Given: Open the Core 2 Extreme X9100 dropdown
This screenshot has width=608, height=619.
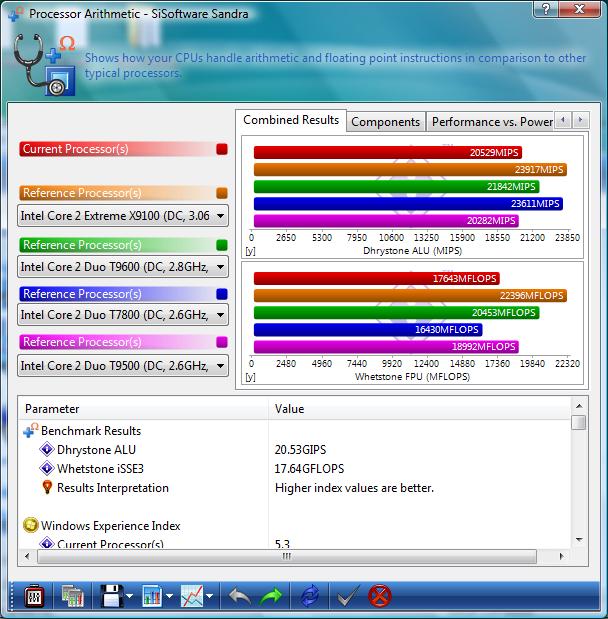Looking at the screenshot, I should [123, 216].
